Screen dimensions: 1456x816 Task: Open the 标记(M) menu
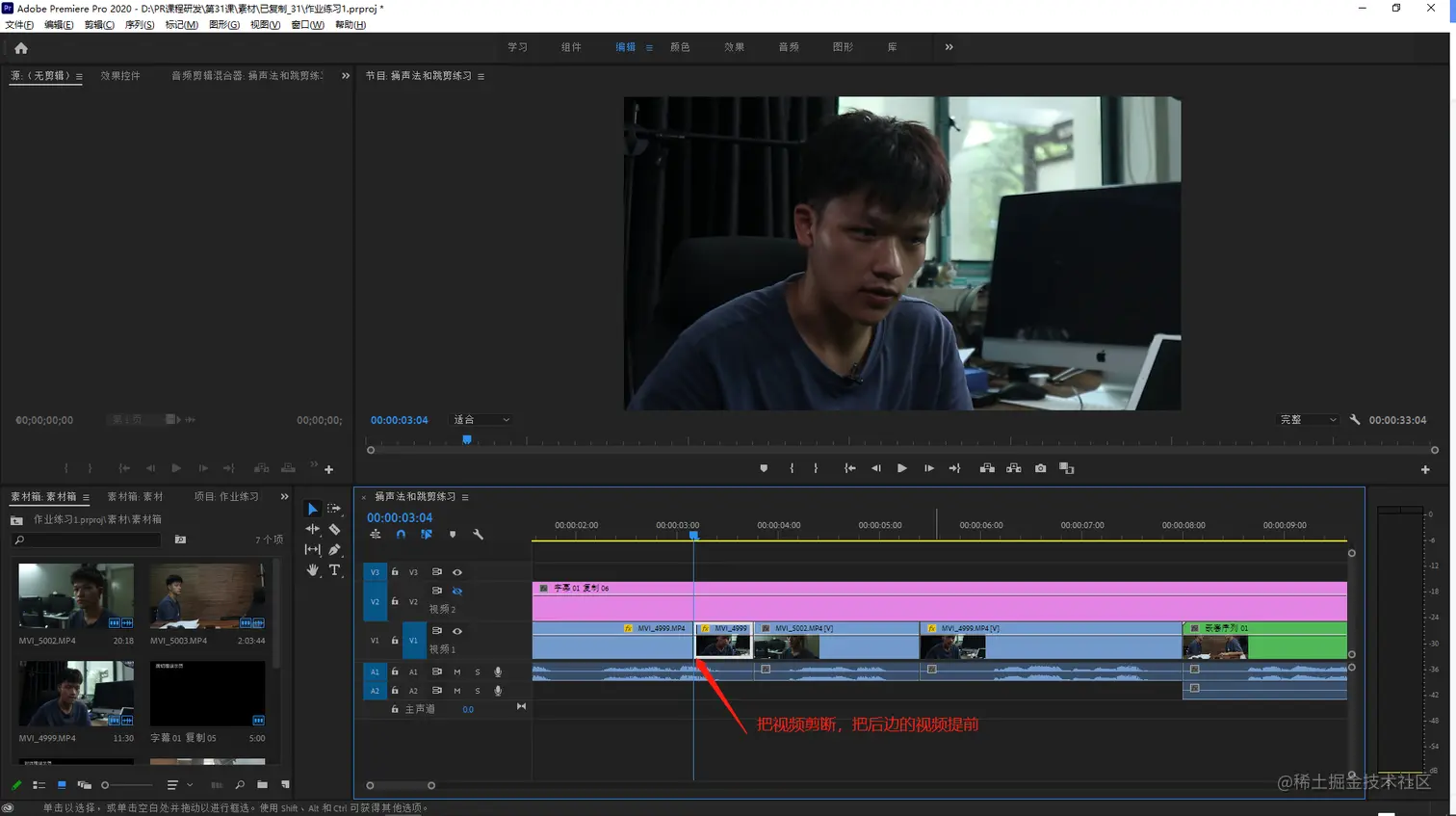point(181,25)
